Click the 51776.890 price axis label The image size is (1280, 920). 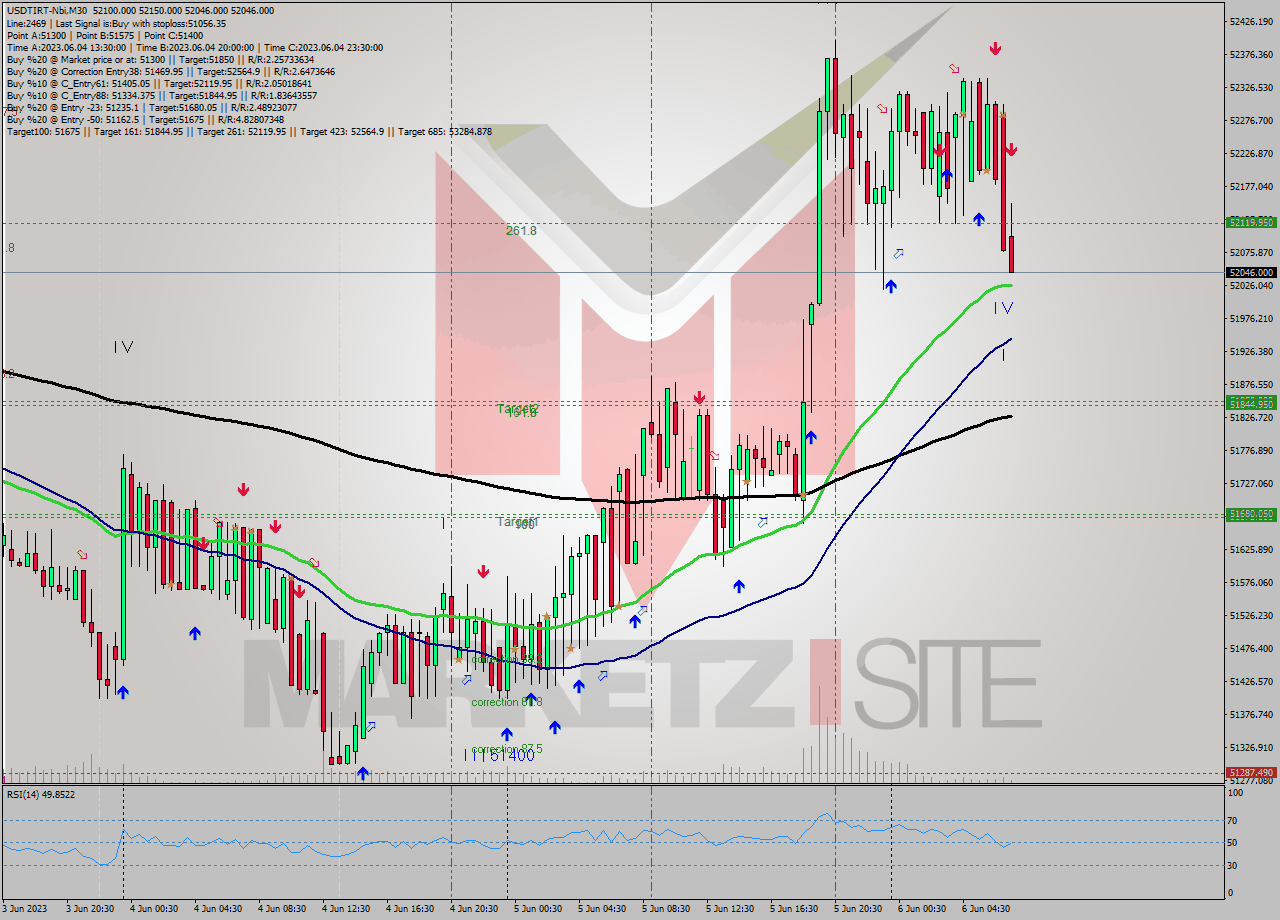(1250, 450)
